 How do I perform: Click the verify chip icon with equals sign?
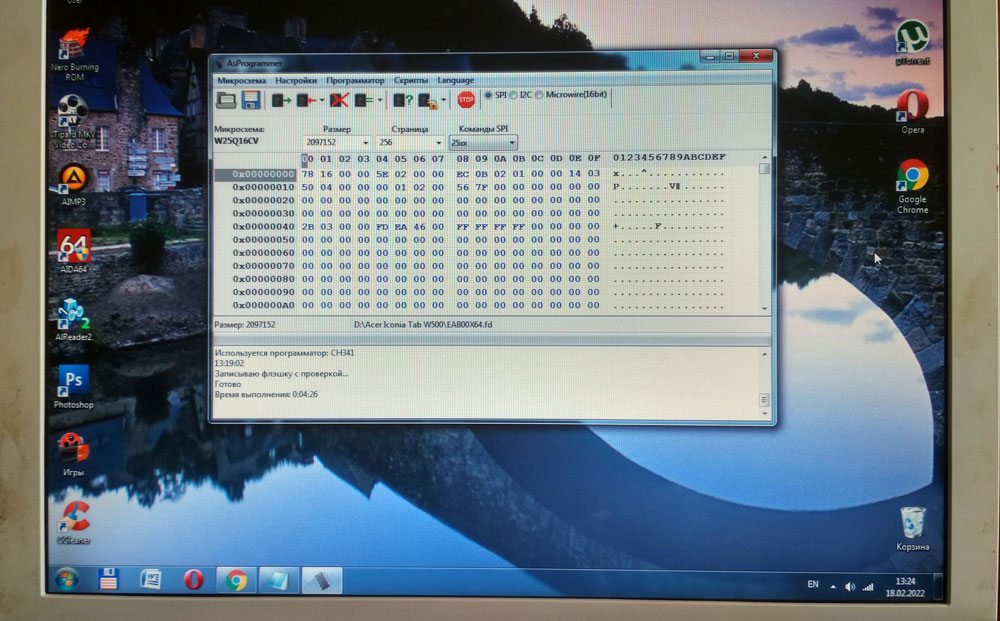click(x=364, y=100)
